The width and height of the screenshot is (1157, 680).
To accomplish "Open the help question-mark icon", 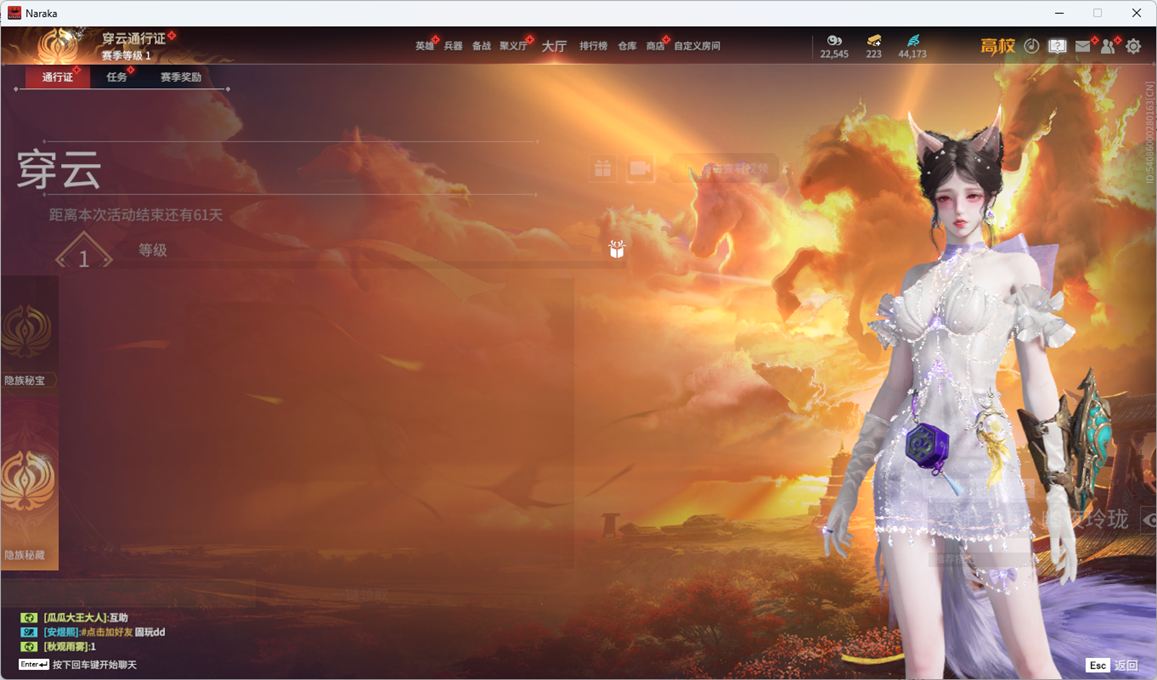I will pyautogui.click(x=1057, y=46).
